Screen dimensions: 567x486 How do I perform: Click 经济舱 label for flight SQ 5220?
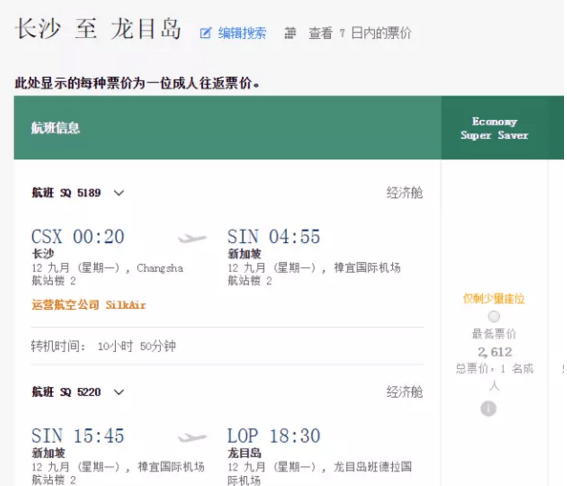coord(405,392)
